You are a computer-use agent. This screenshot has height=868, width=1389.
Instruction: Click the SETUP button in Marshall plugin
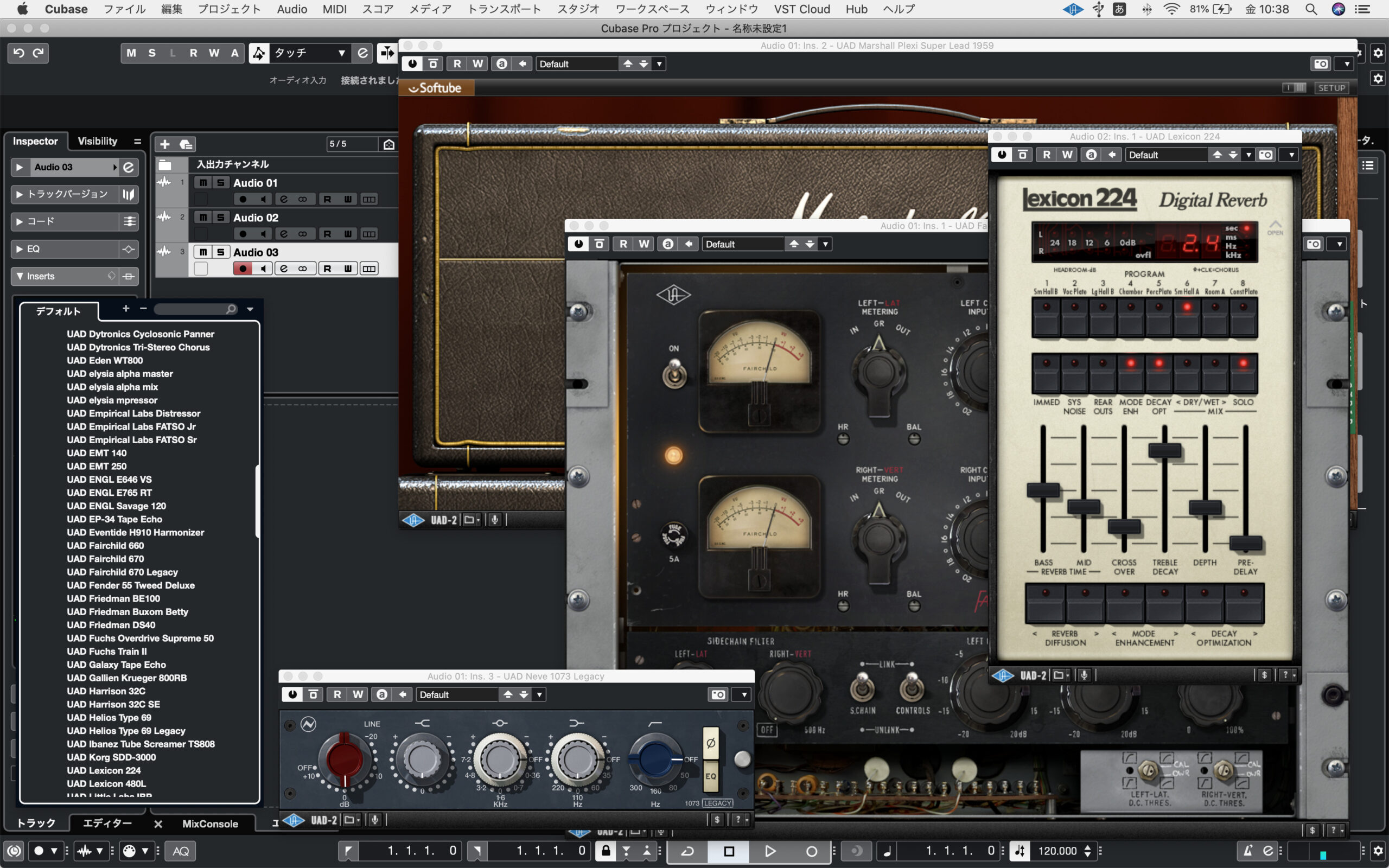point(1331,88)
